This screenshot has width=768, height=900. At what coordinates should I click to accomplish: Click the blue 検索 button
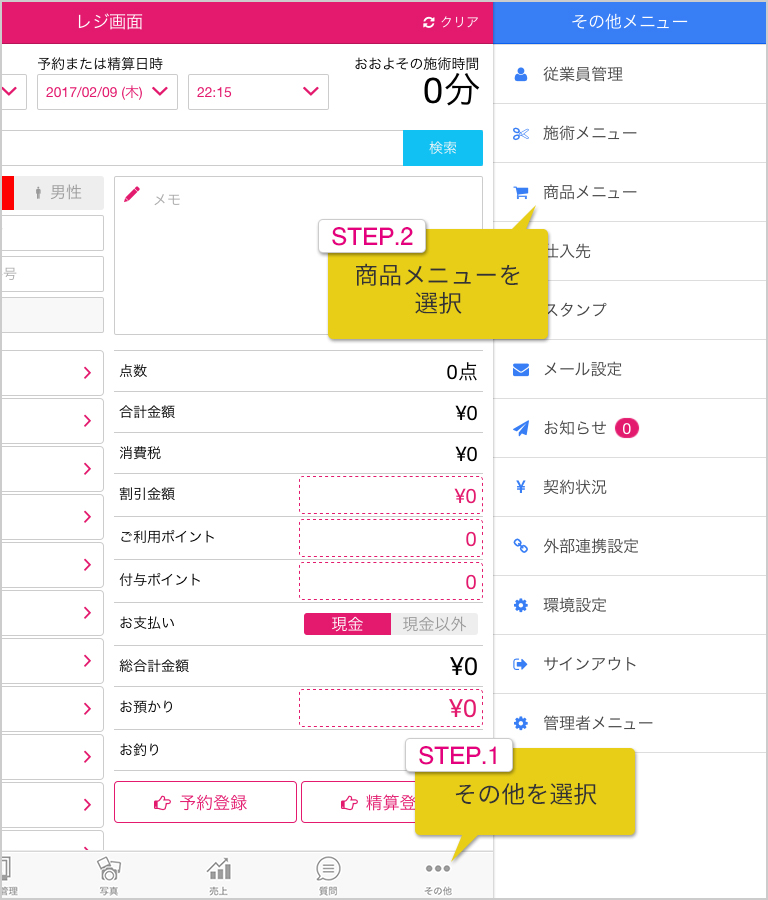tap(443, 148)
